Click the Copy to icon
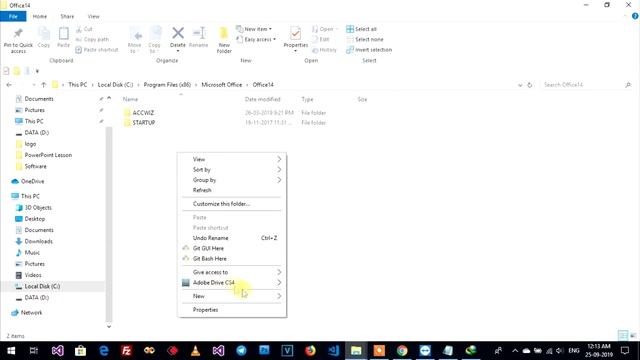 coord(155,34)
